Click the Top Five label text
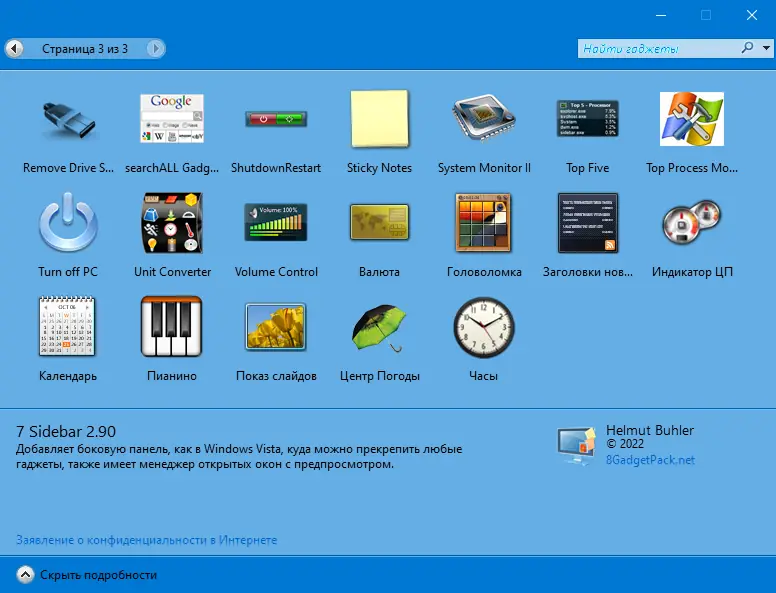The height and width of the screenshot is (593, 776). [x=587, y=168]
